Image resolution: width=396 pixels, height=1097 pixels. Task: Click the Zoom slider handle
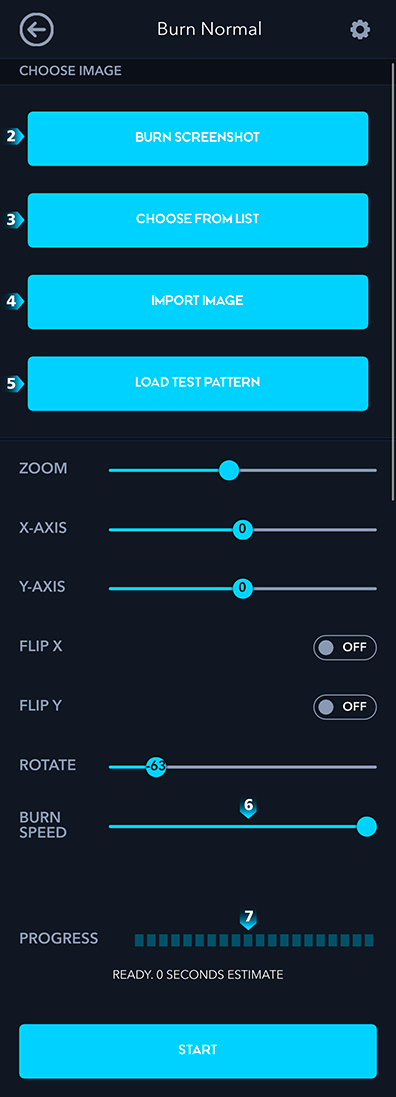[229, 470]
